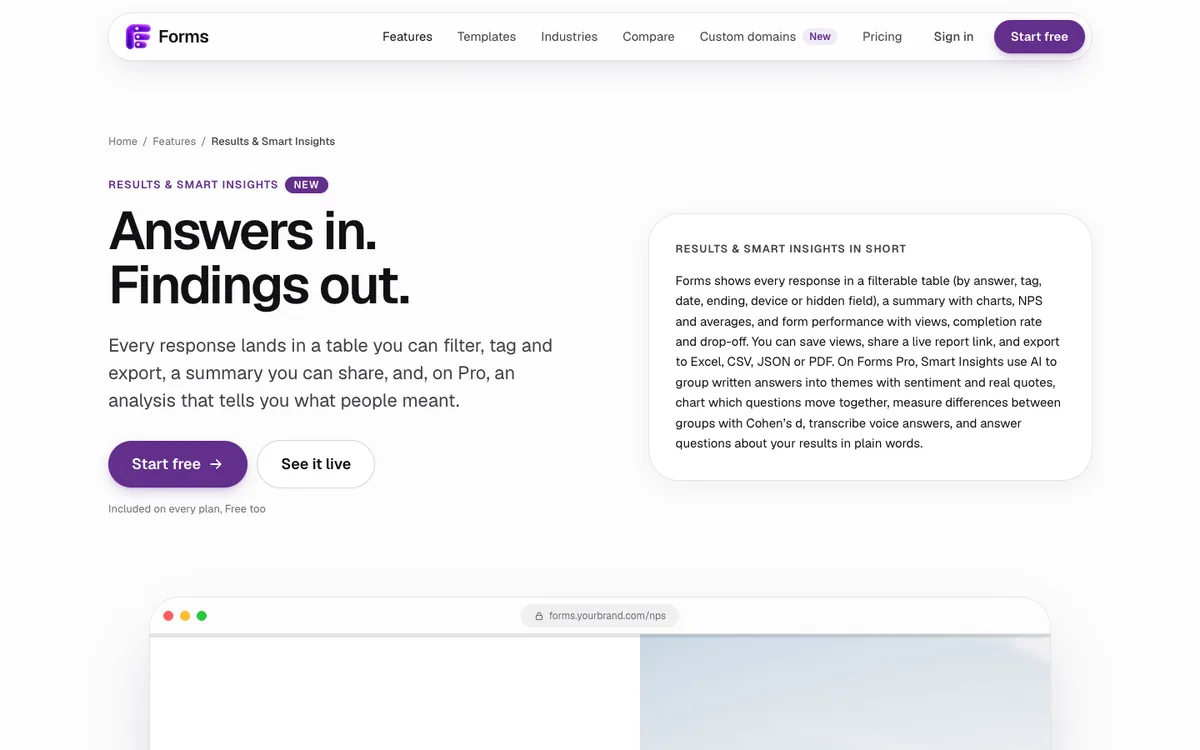Click the photo panel in the mockup
The image size is (1200, 750).
point(845,693)
